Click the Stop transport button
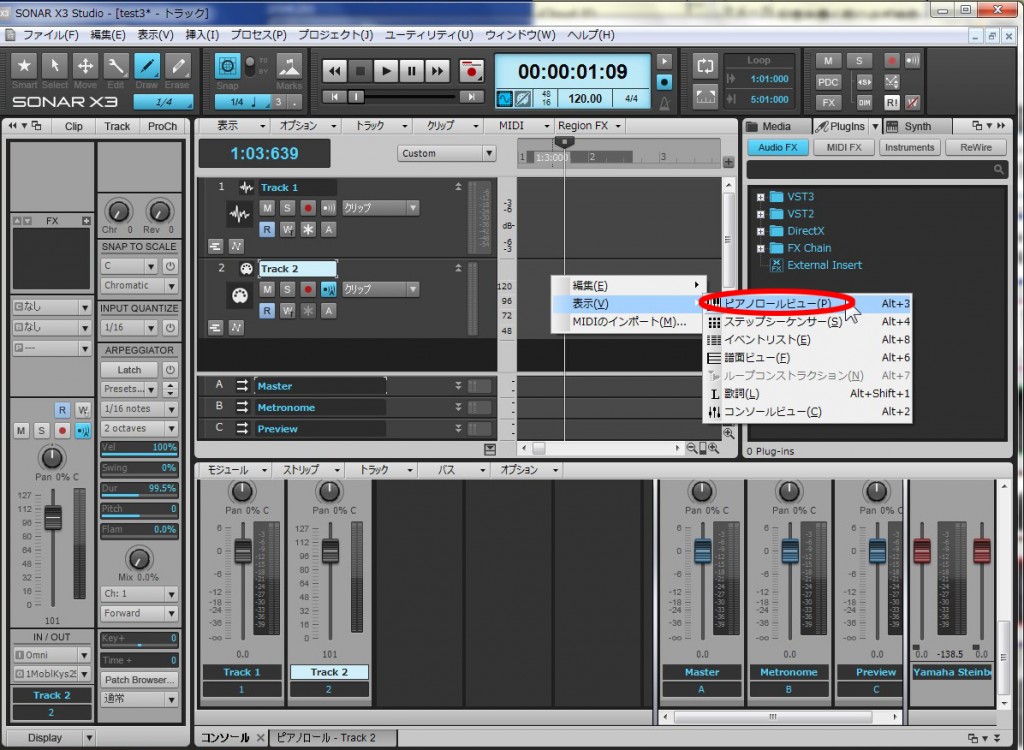This screenshot has height=750, width=1024. pos(359,71)
